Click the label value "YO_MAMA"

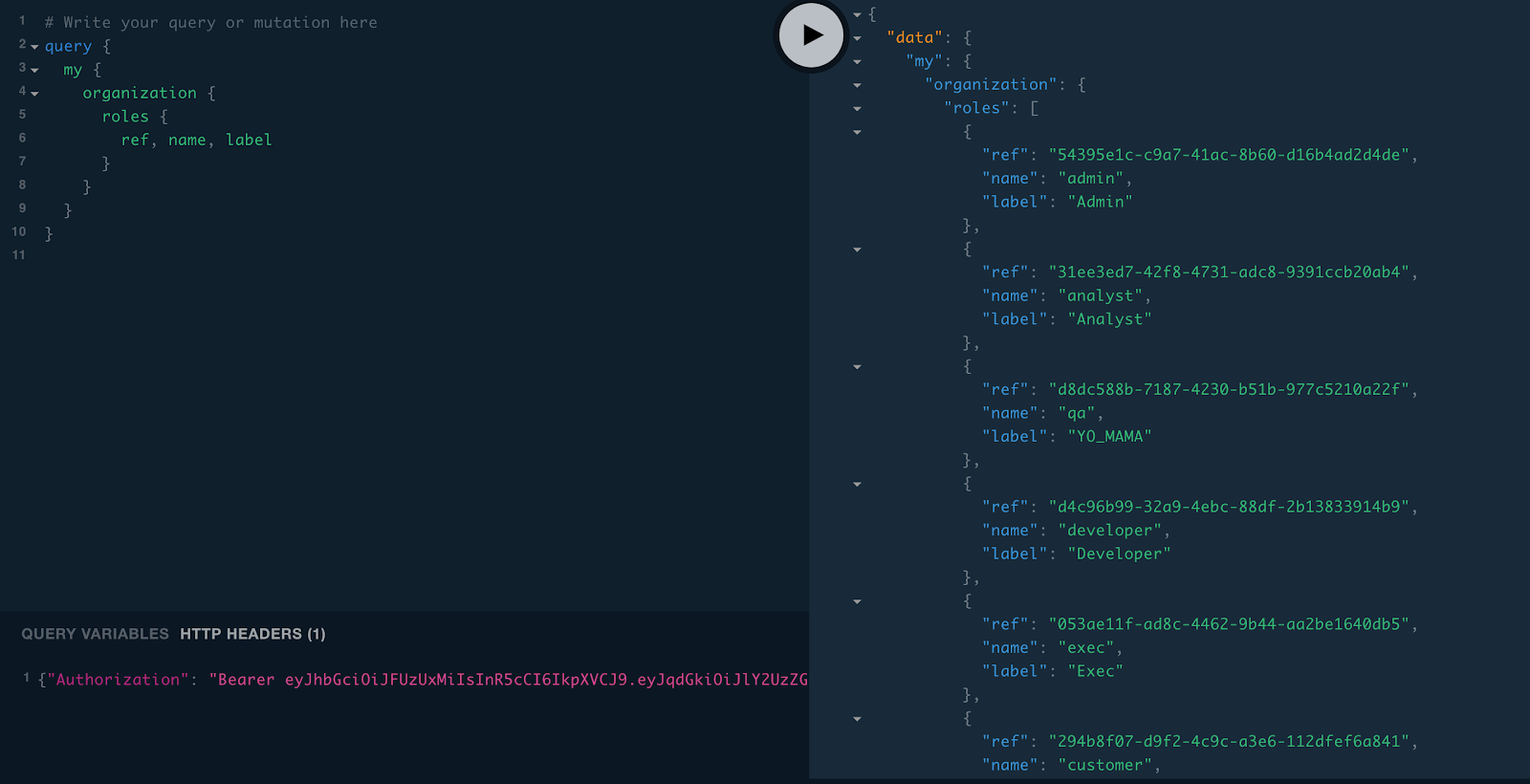(x=1110, y=436)
